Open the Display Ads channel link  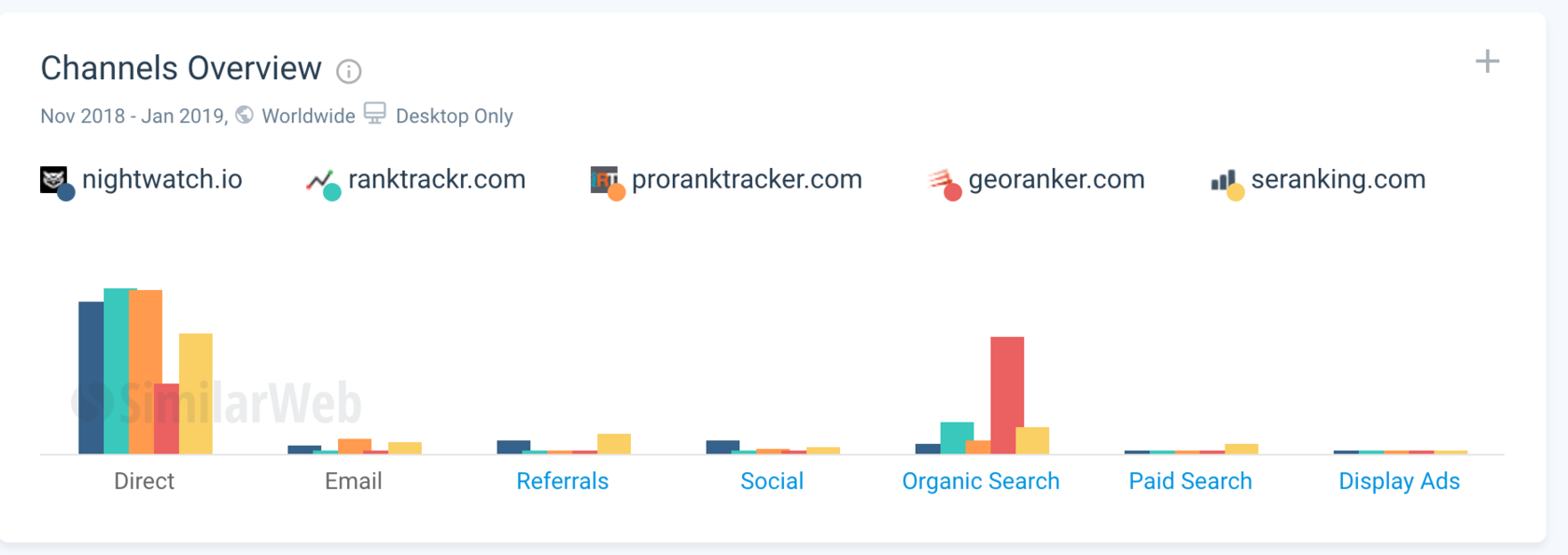coord(1399,481)
